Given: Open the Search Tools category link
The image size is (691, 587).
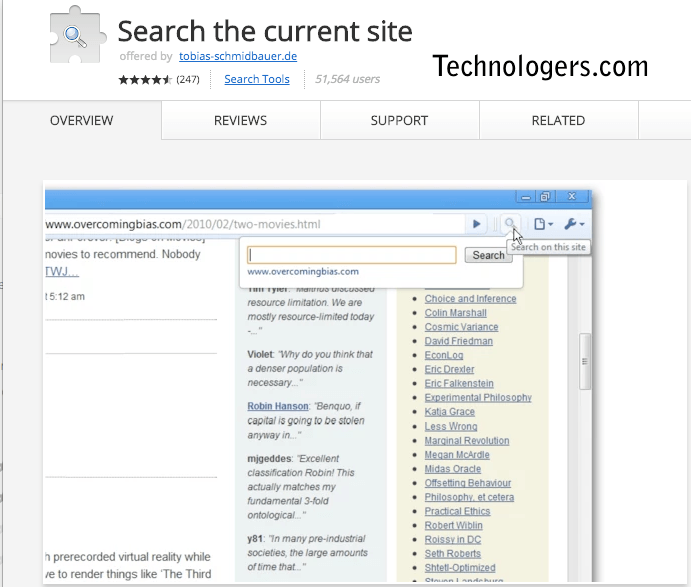Looking at the screenshot, I should pos(257,79).
